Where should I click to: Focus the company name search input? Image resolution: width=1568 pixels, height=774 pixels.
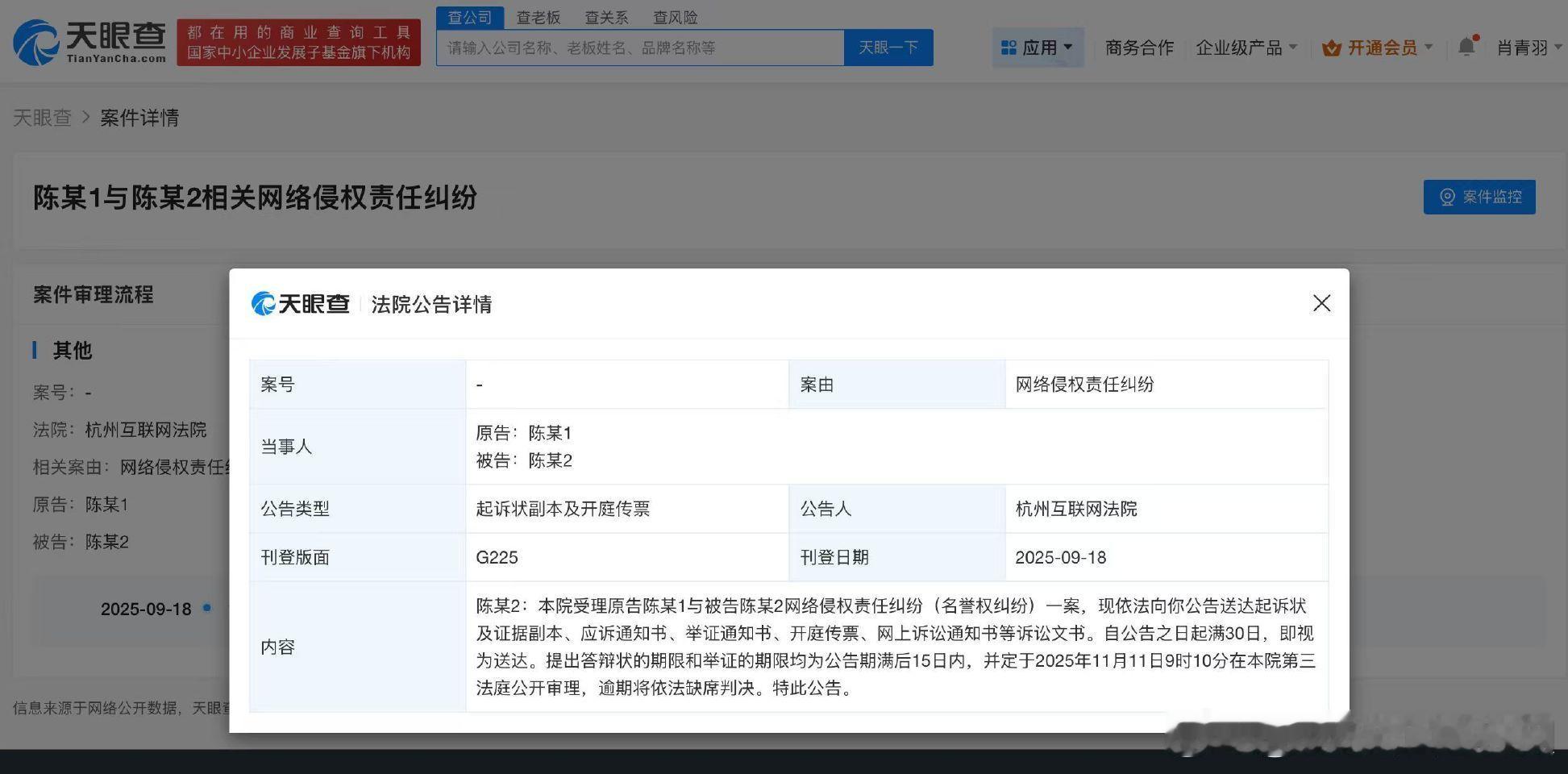click(640, 48)
